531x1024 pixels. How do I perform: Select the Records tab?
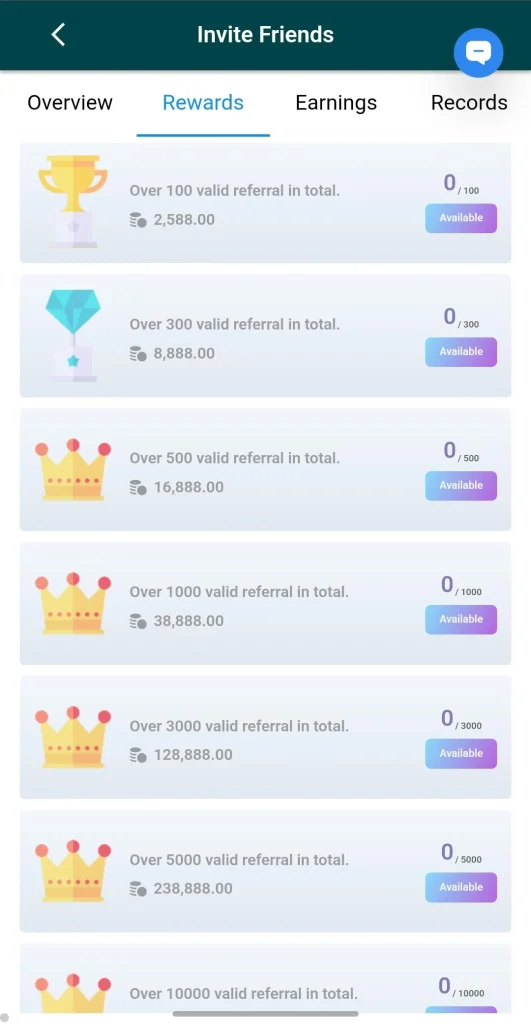[469, 103]
